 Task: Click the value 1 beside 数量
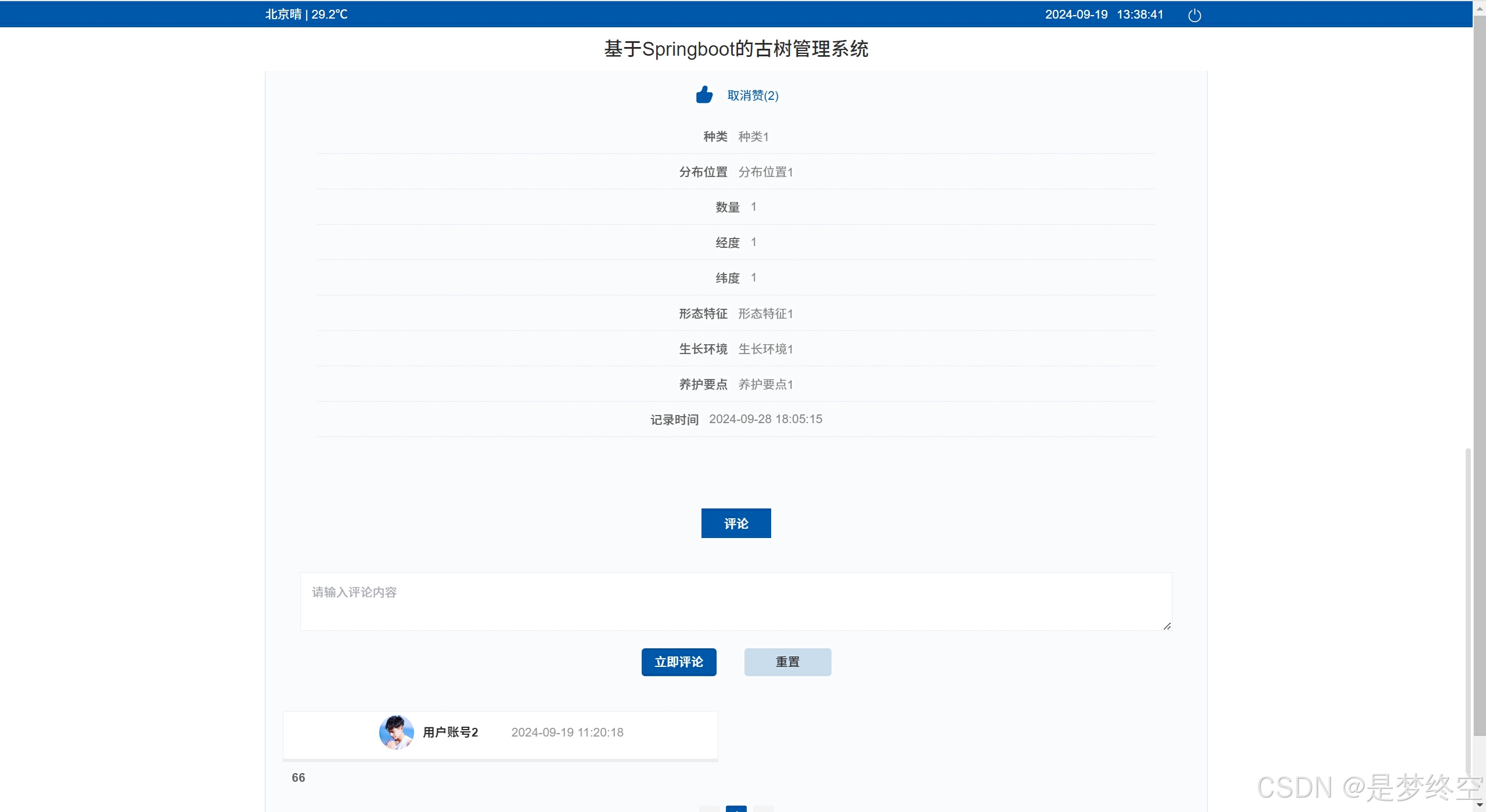(x=754, y=207)
